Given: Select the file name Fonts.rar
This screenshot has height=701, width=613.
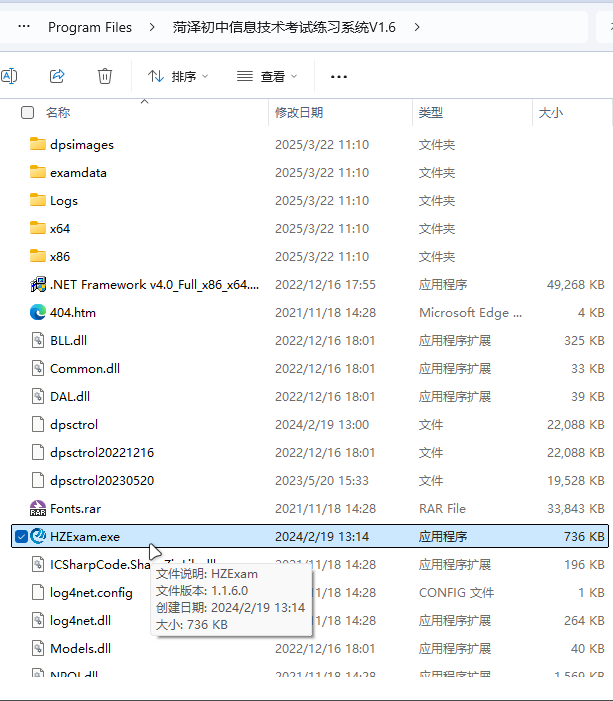Looking at the screenshot, I should 76,509.
